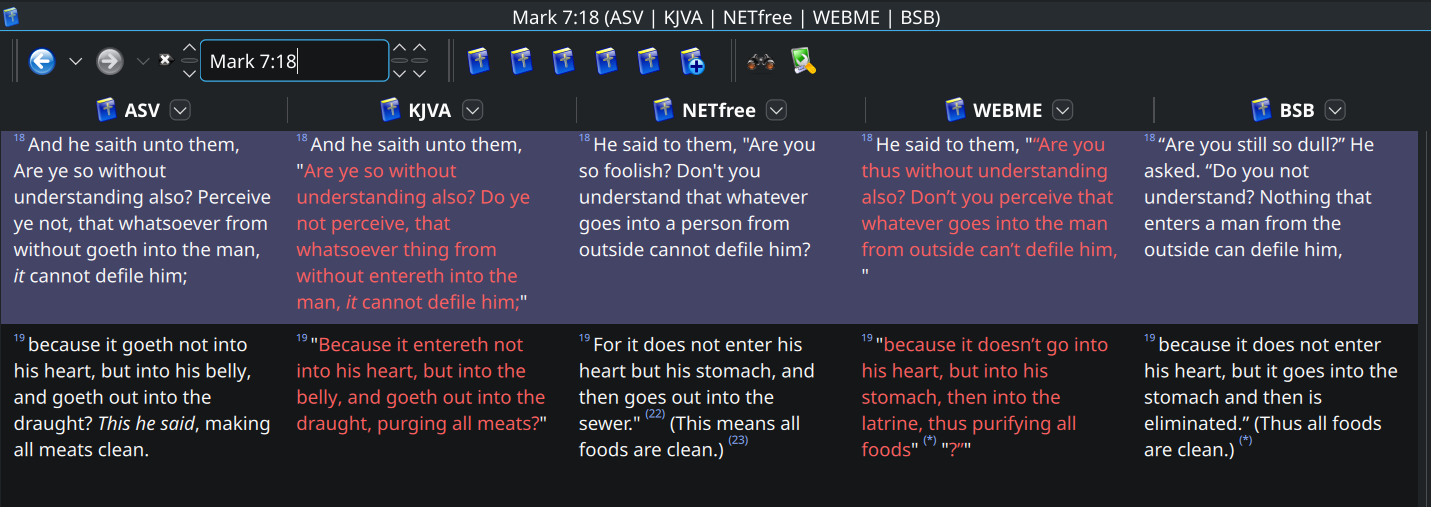Image resolution: width=1431 pixels, height=507 pixels.
Task: Click the magnifier display icon next to binoculars
Action: [803, 62]
